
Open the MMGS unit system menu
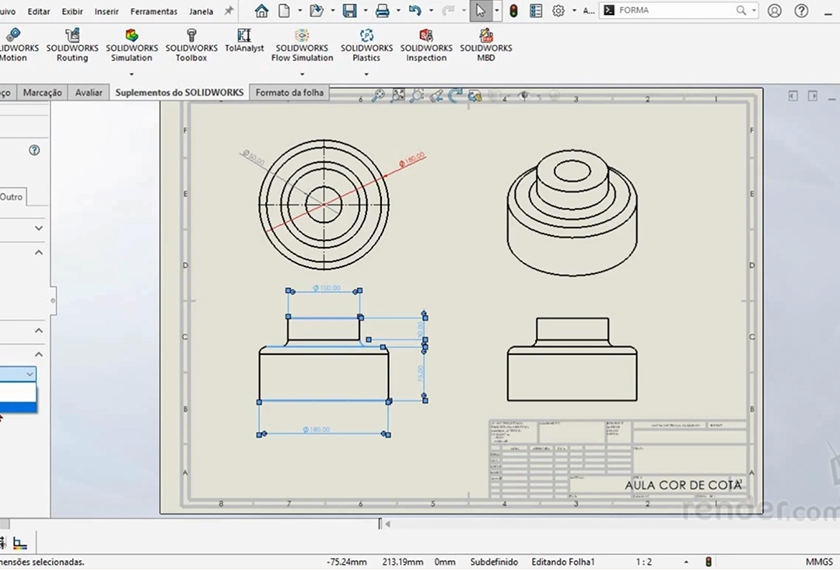pyautogui.click(x=819, y=562)
